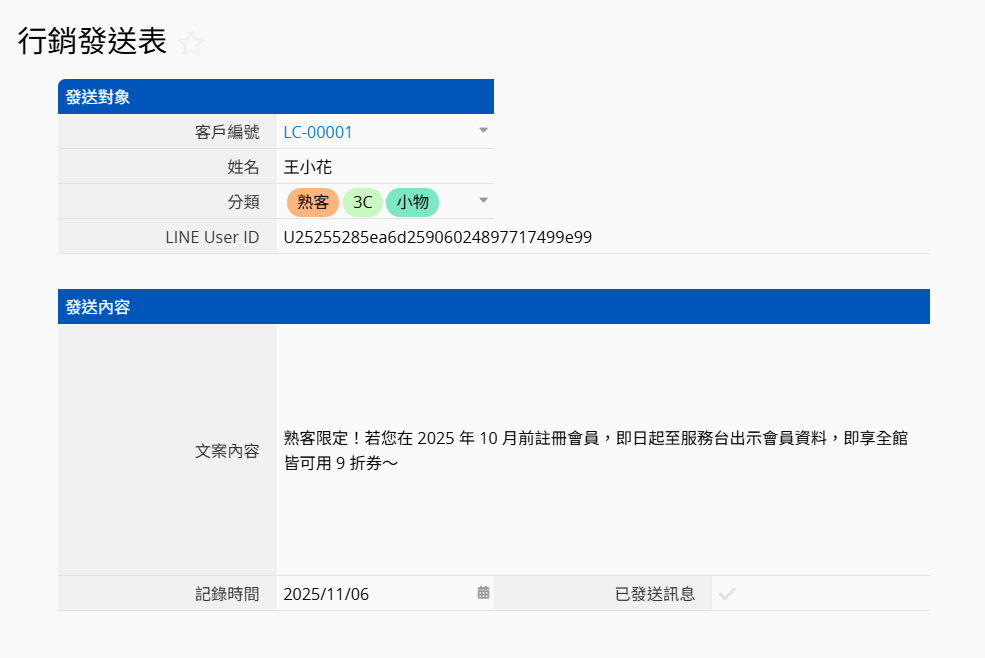Select the orange 熟客 tag
Viewport: 985px width, 658px height.
[313, 202]
